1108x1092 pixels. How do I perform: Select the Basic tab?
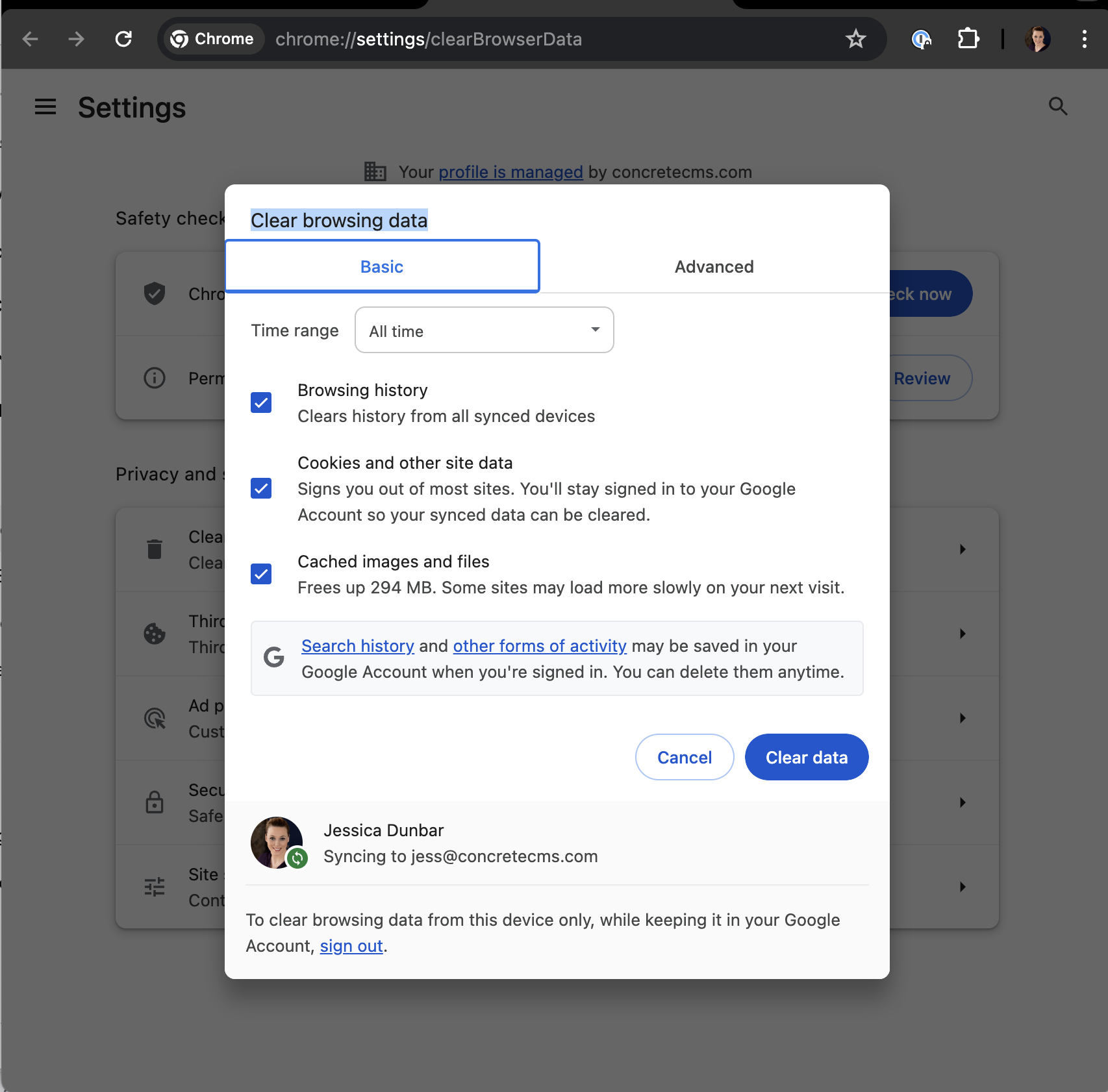tap(382, 267)
